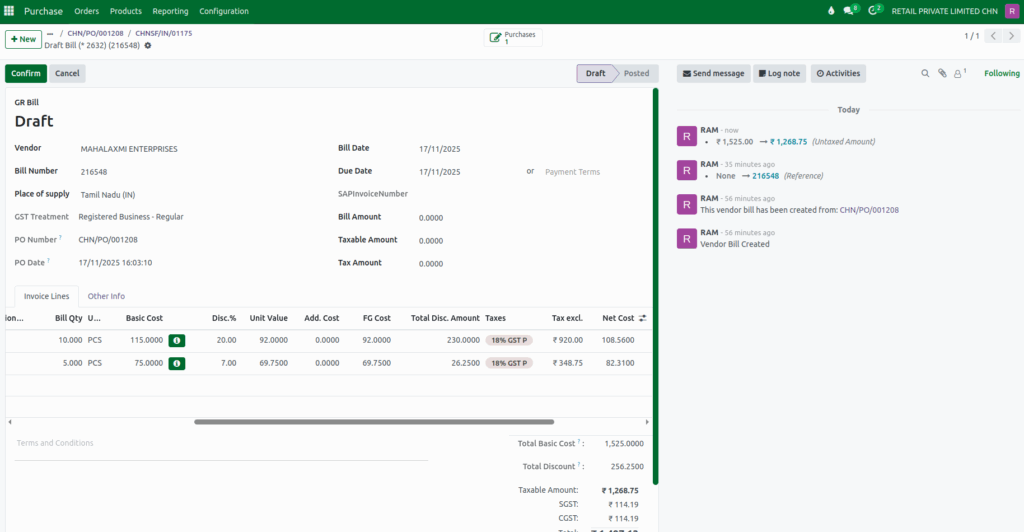Open the Orders menu
1024x532 pixels.
[86, 11]
